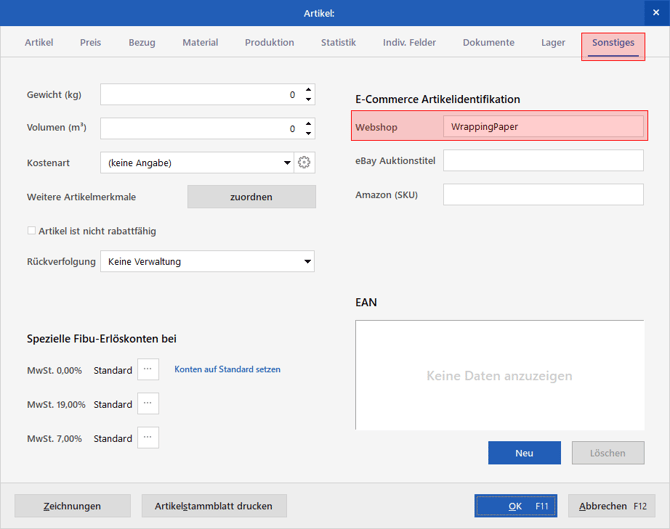Image resolution: width=670 pixels, height=529 pixels.
Task: Add a new EAN with Neu
Action: pyautogui.click(x=524, y=453)
